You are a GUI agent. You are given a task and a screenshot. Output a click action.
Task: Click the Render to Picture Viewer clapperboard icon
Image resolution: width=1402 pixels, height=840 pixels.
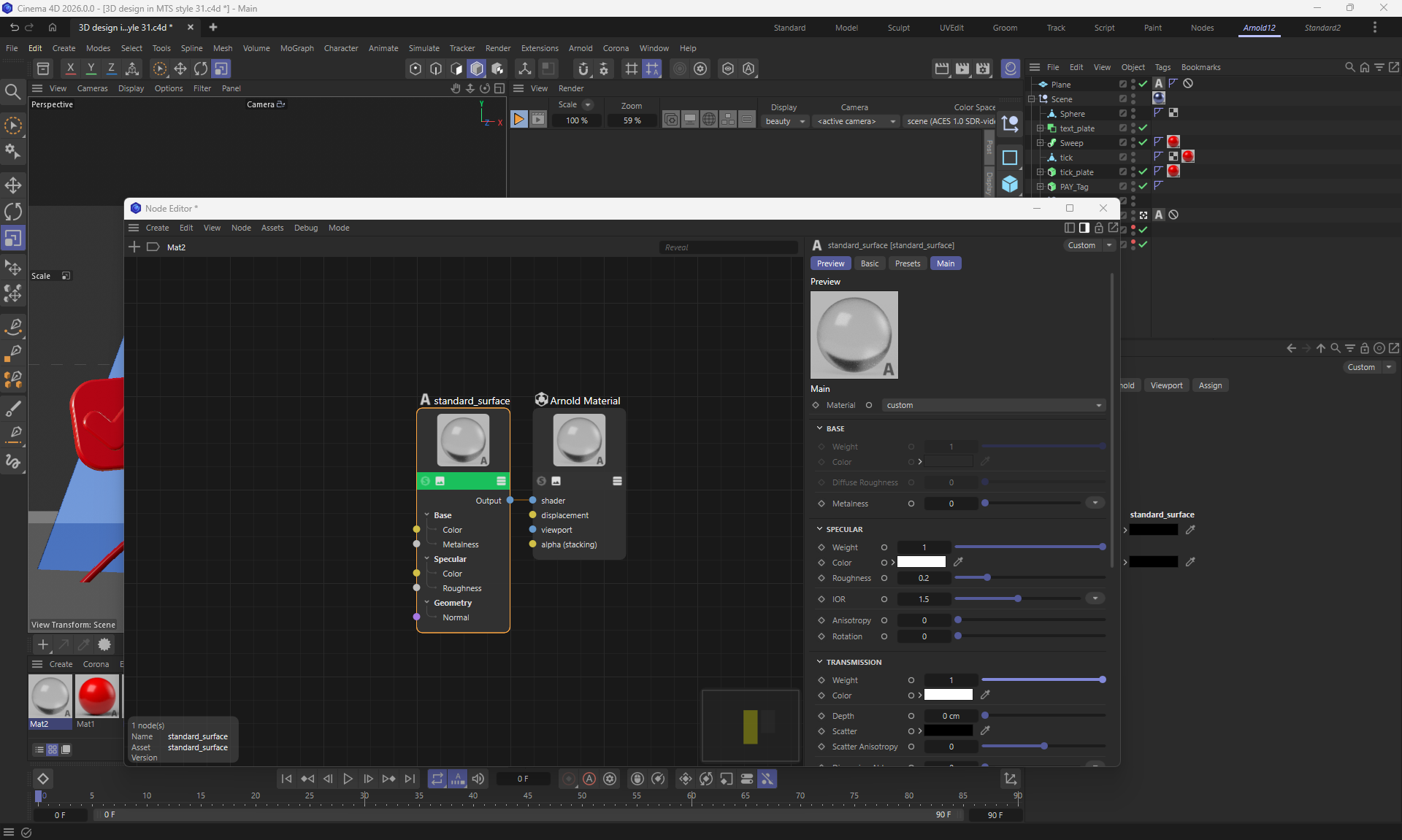pyautogui.click(x=962, y=69)
